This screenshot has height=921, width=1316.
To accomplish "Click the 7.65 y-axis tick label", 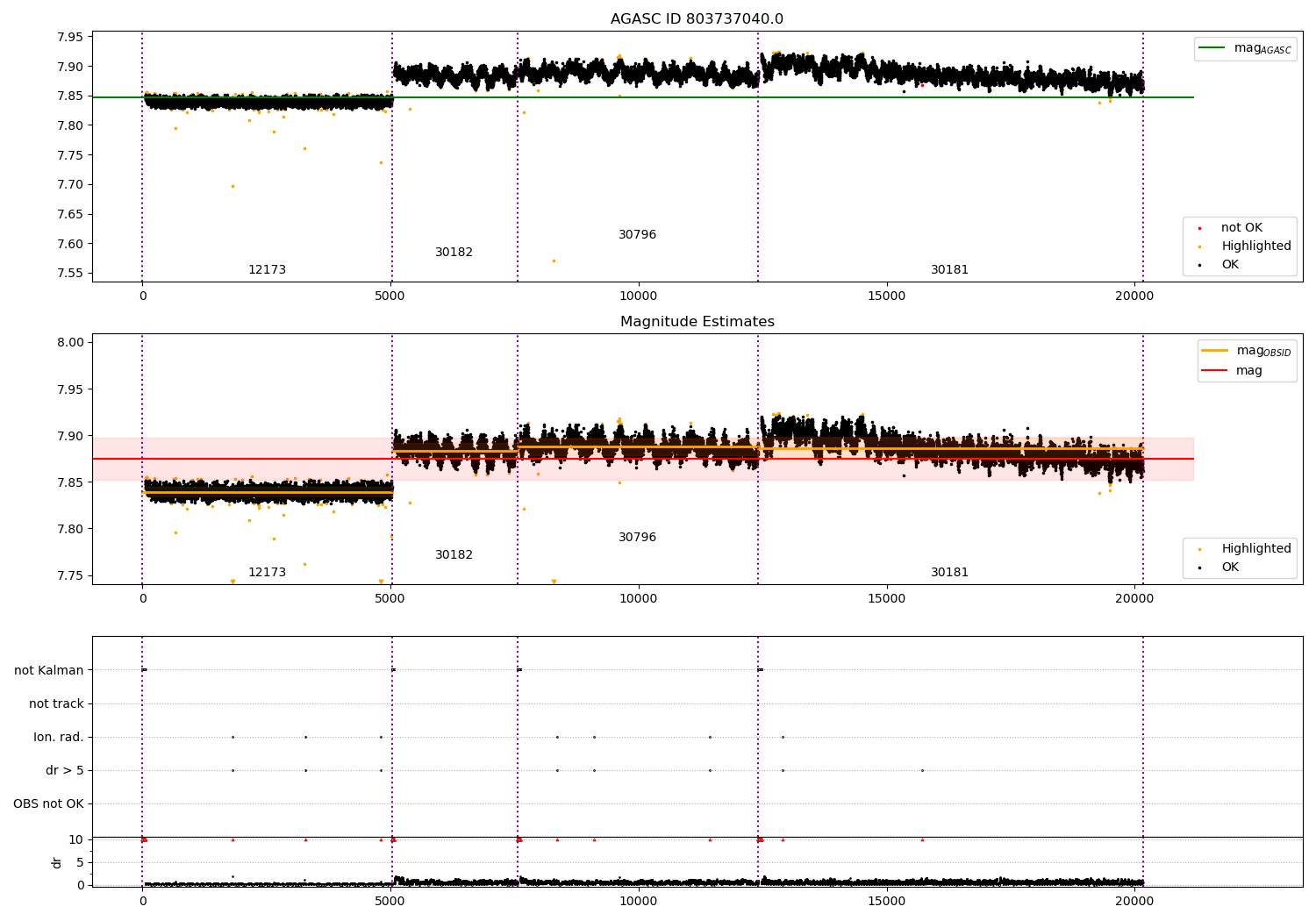I will pyautogui.click(x=70, y=214).
